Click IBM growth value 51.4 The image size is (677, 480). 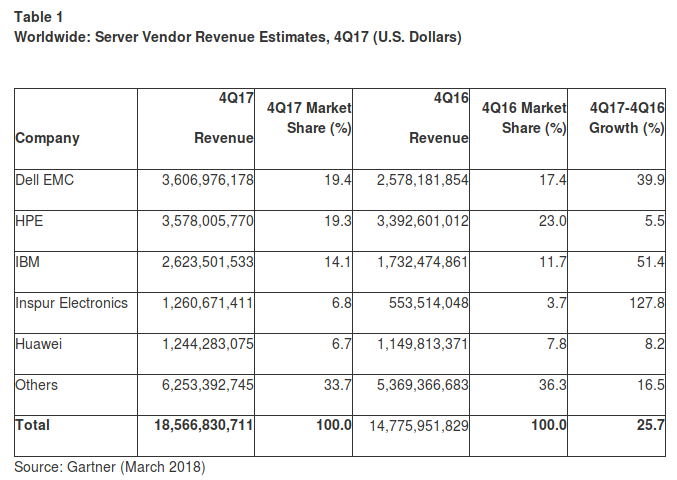click(651, 262)
